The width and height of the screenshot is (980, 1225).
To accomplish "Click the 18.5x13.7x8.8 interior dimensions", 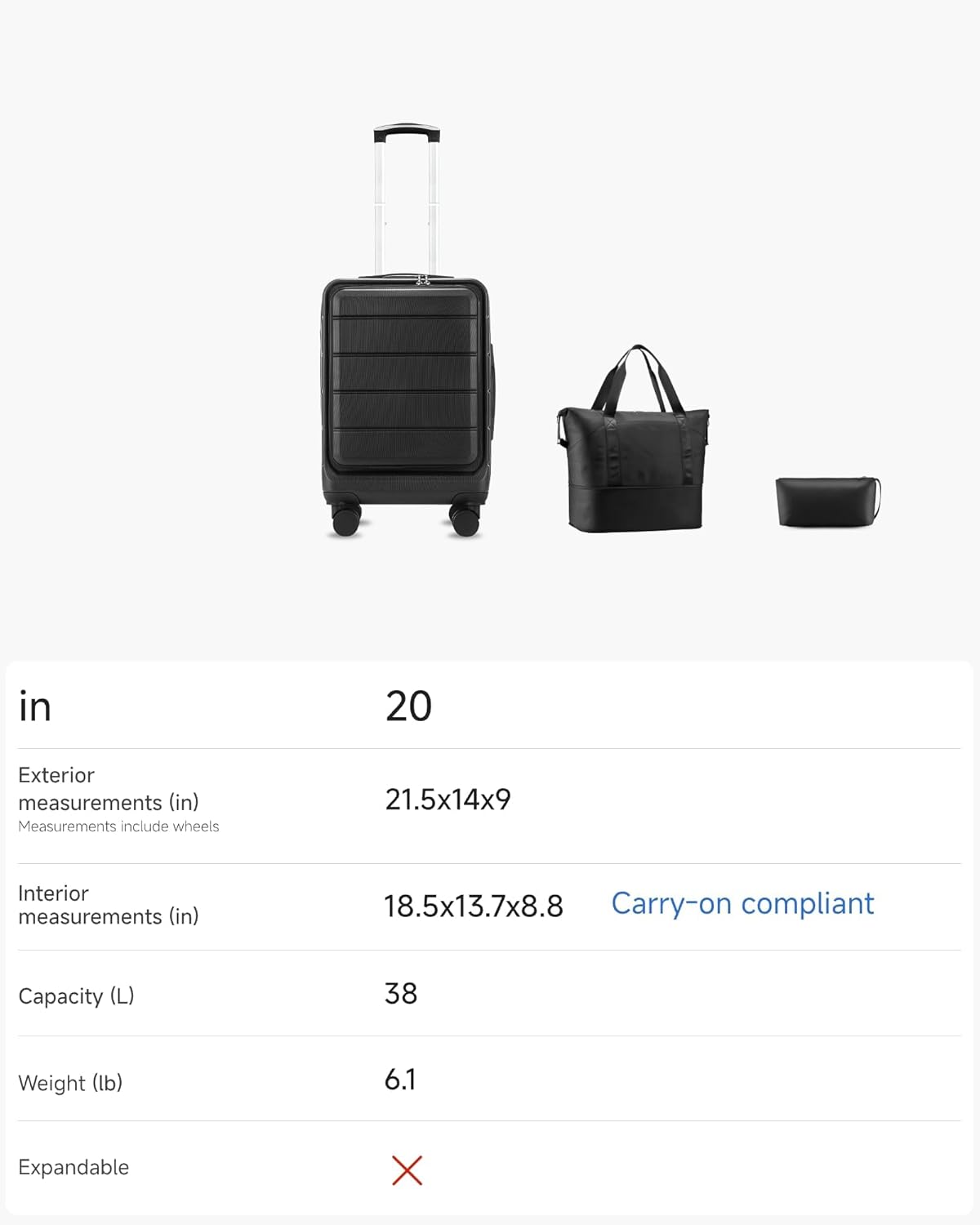I will pos(474,906).
